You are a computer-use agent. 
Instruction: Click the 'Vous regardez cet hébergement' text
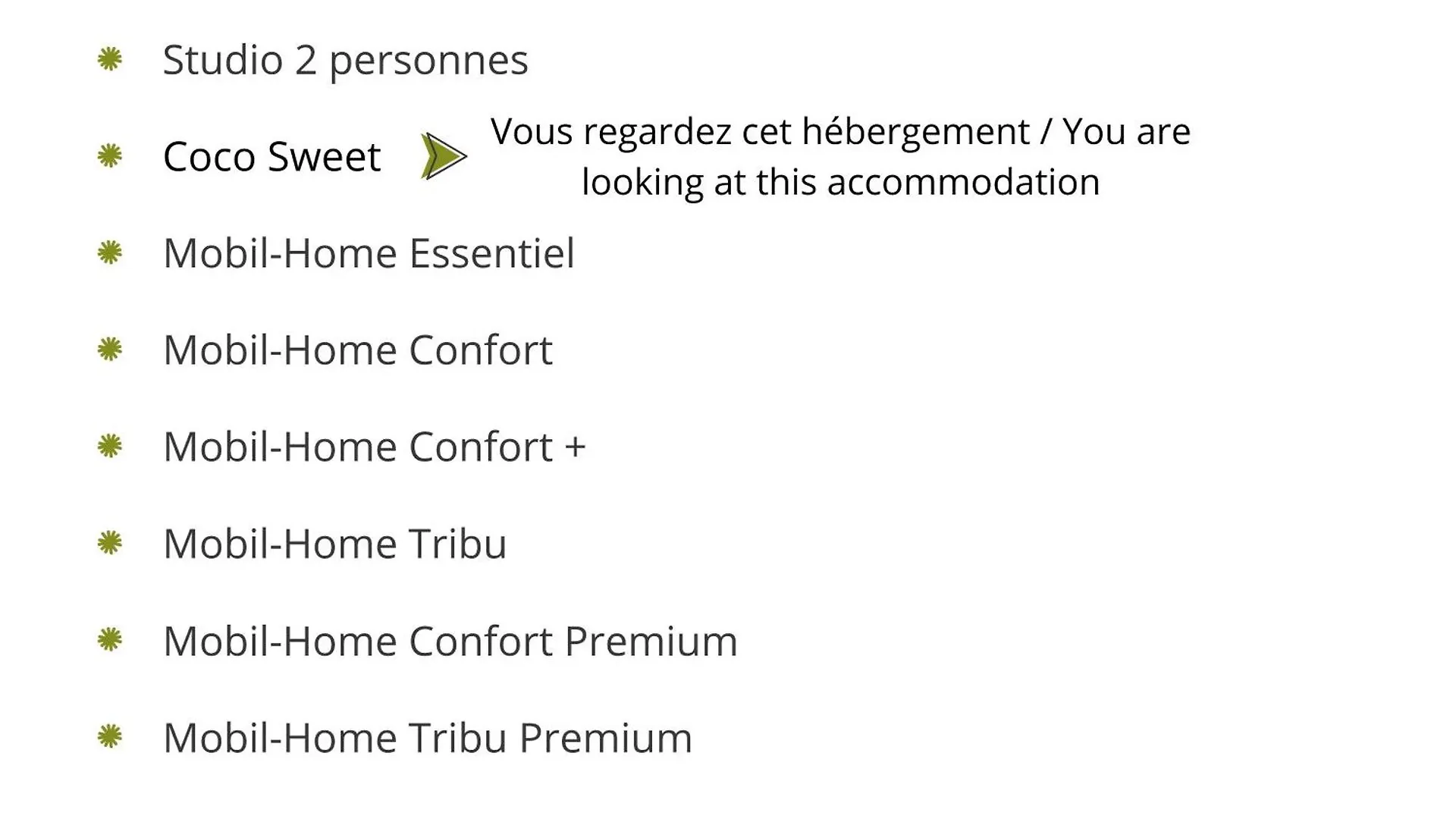tap(760, 133)
